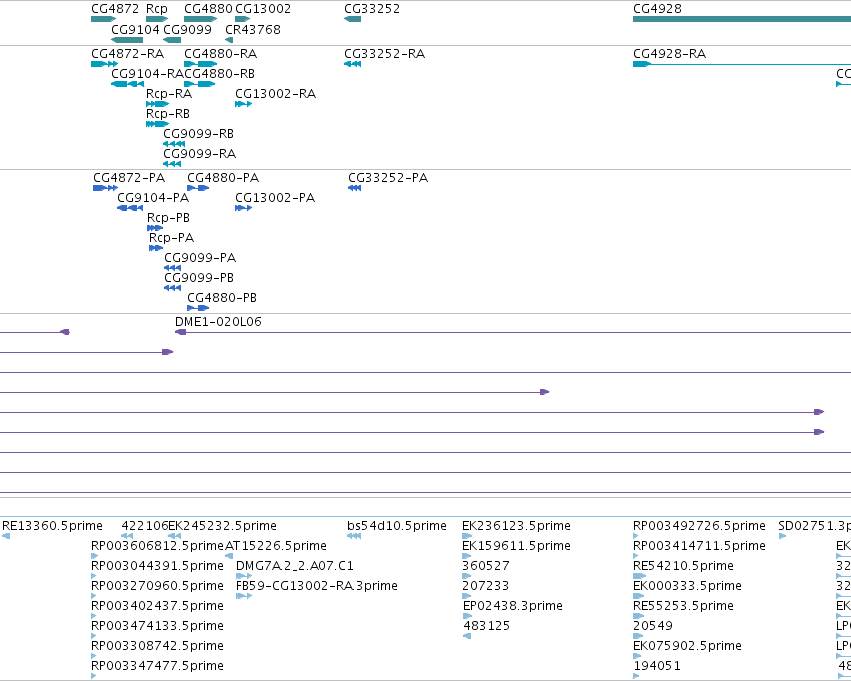
Task: Select the Rcp-PA protein label
Action: coord(172,238)
